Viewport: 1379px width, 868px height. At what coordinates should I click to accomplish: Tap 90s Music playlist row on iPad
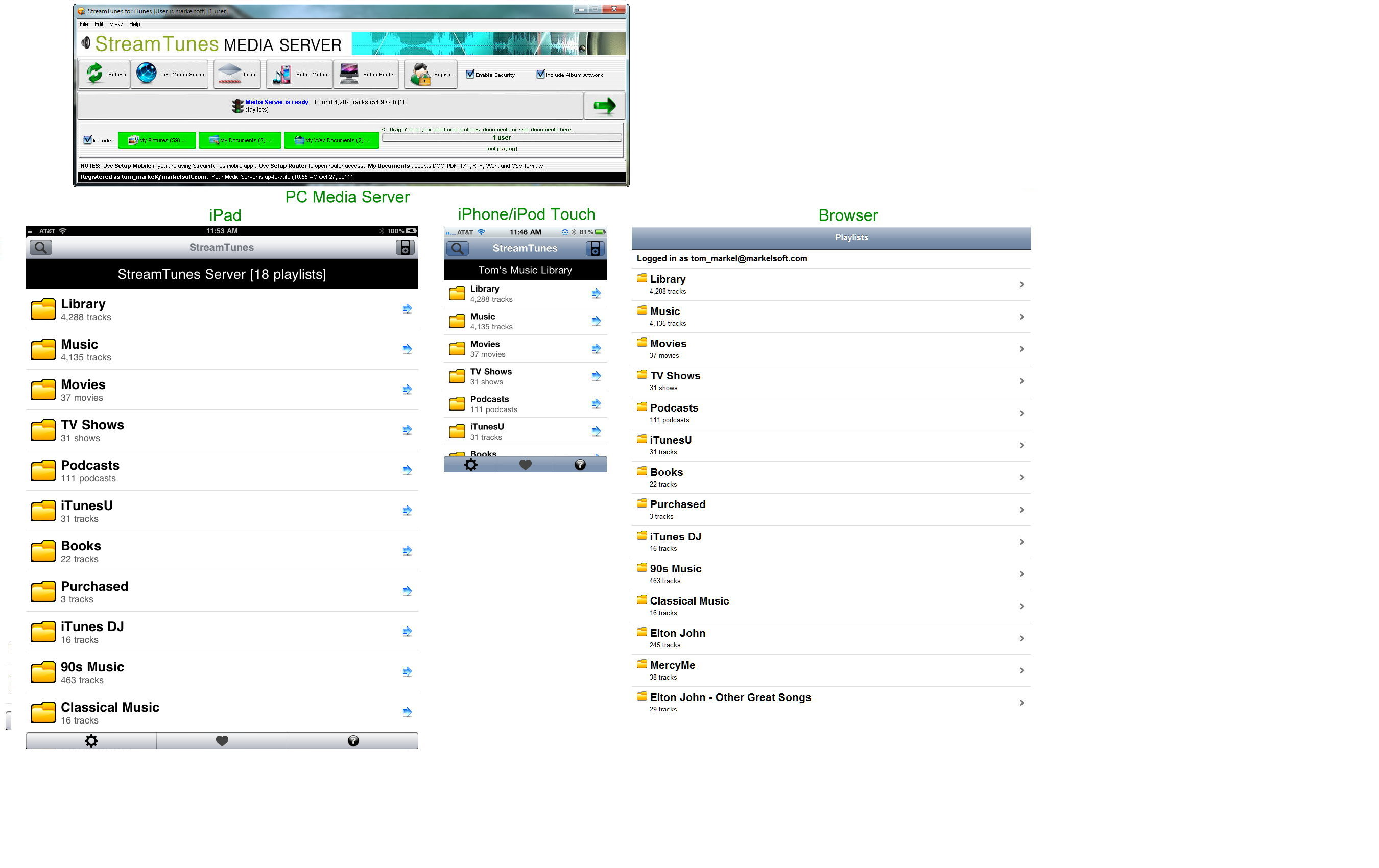click(222, 672)
